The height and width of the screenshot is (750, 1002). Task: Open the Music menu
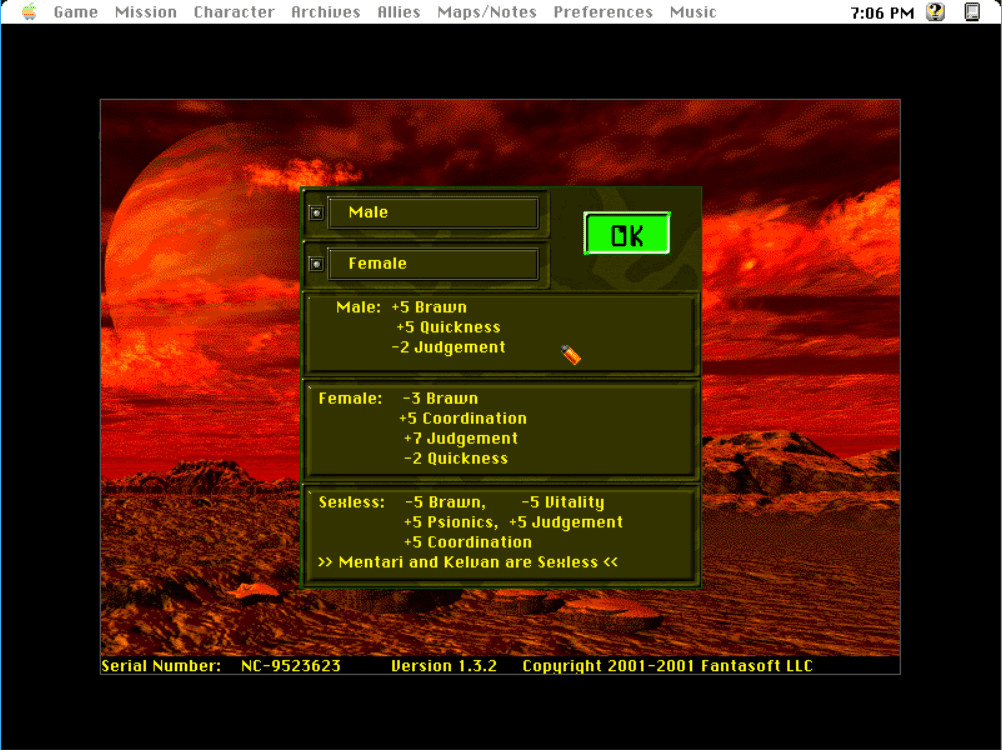(693, 12)
